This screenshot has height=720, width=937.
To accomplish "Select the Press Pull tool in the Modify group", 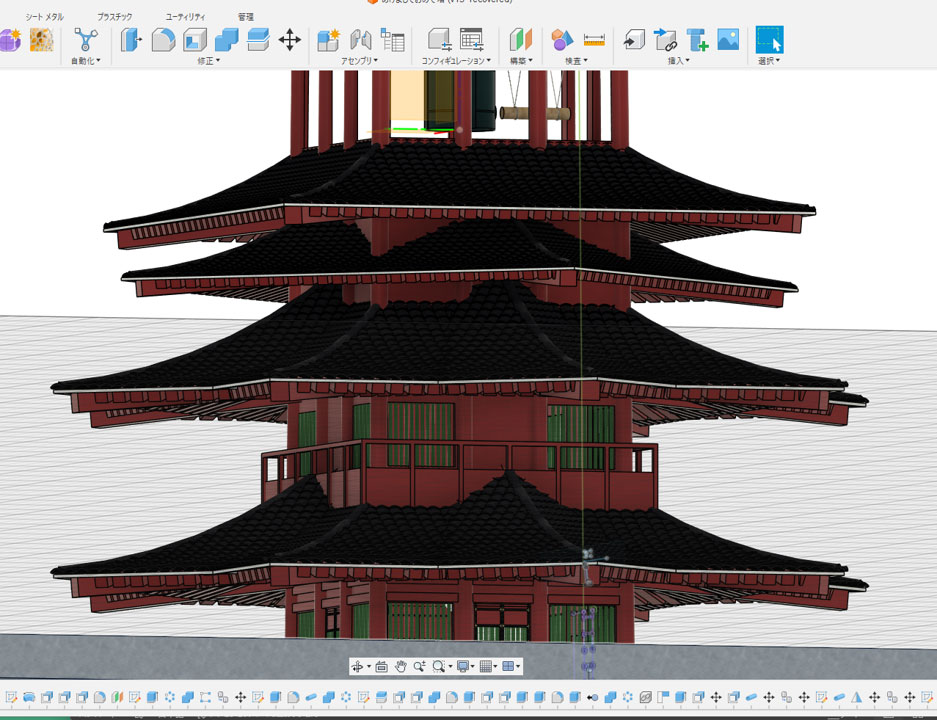I will [131, 40].
